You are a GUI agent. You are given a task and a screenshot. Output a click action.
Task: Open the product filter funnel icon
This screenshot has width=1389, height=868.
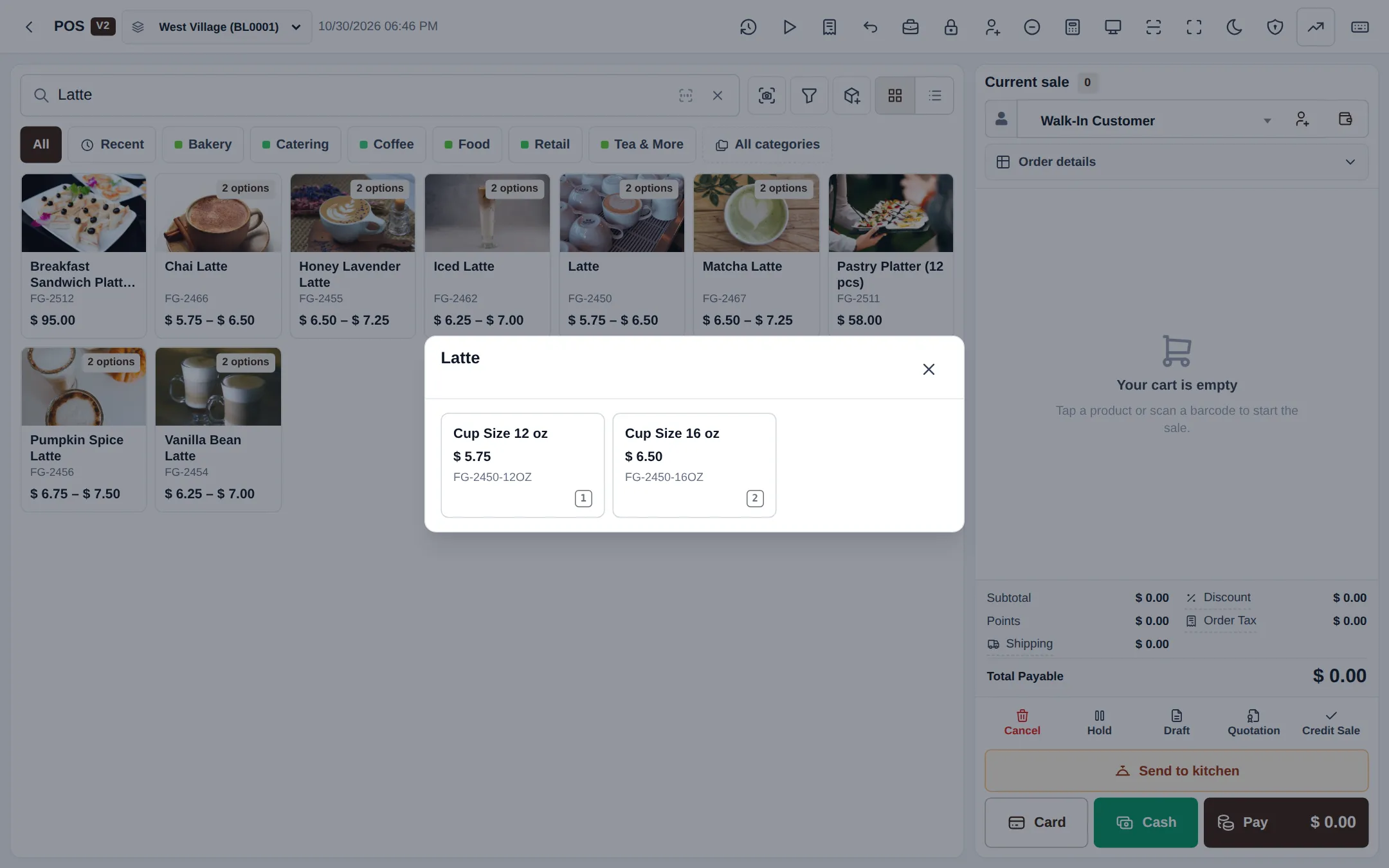pyautogui.click(x=809, y=96)
